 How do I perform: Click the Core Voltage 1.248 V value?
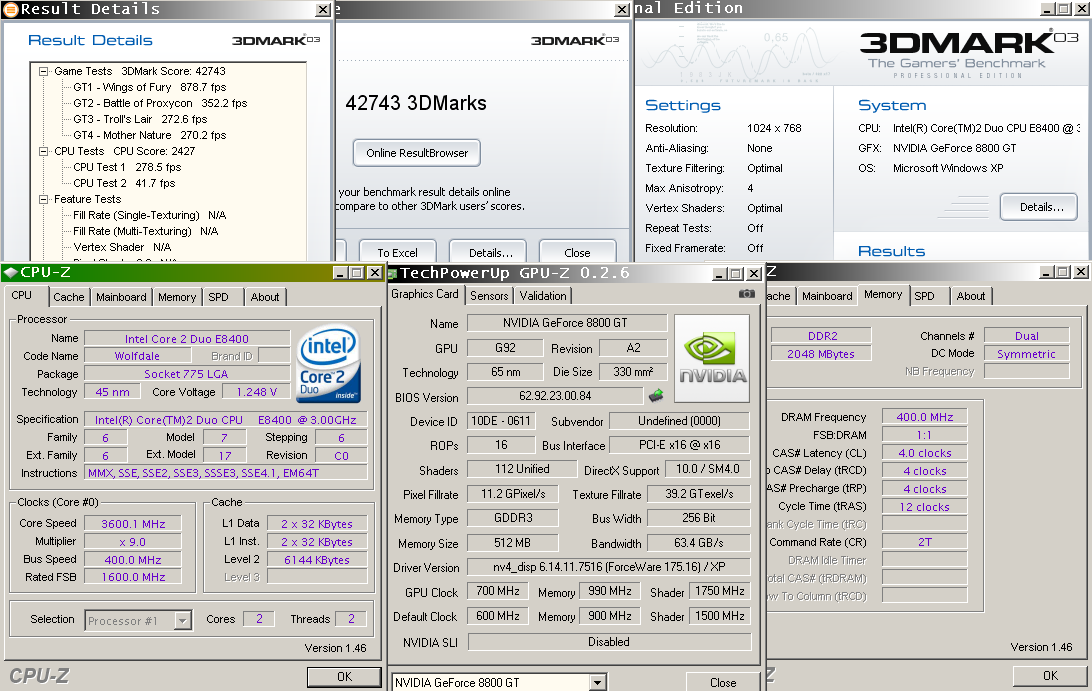(256, 392)
